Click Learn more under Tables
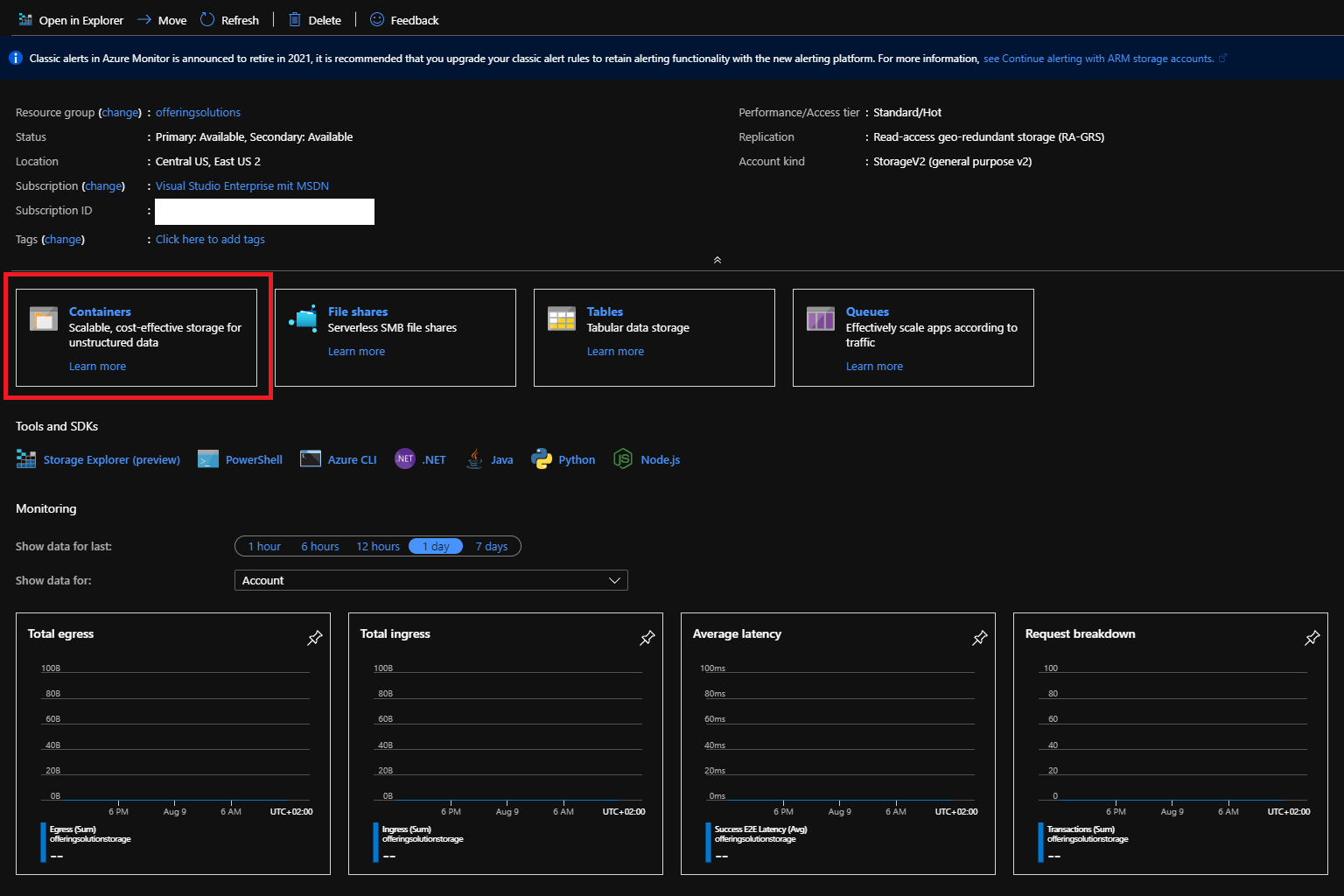 [615, 351]
